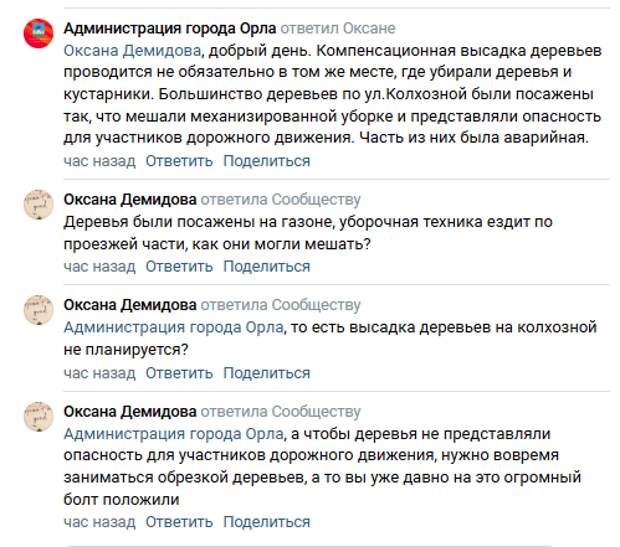The image size is (620, 547).
Task: Share the last comment ending болт положили
Action: 267,522
